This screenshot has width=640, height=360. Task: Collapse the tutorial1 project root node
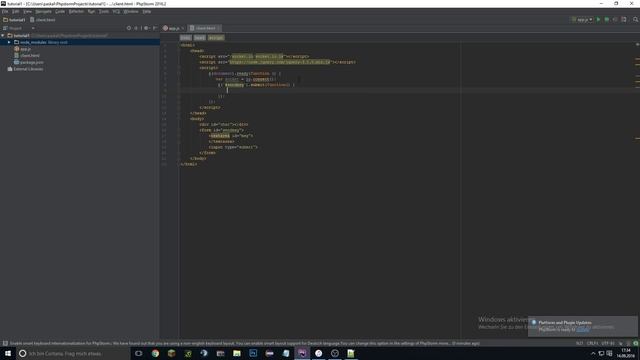pos(3,36)
